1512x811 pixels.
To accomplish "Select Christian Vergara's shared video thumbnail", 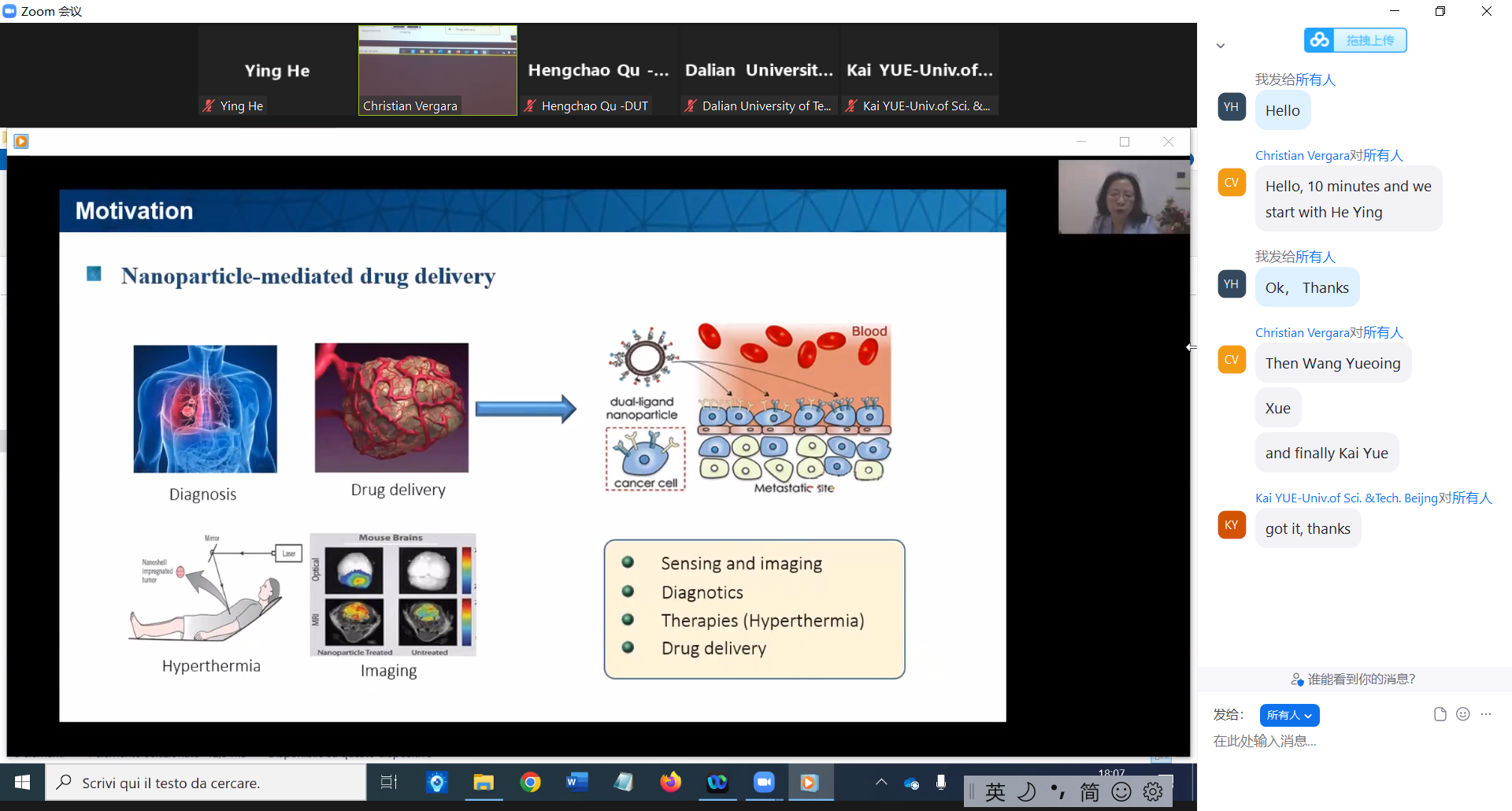I will 438,70.
